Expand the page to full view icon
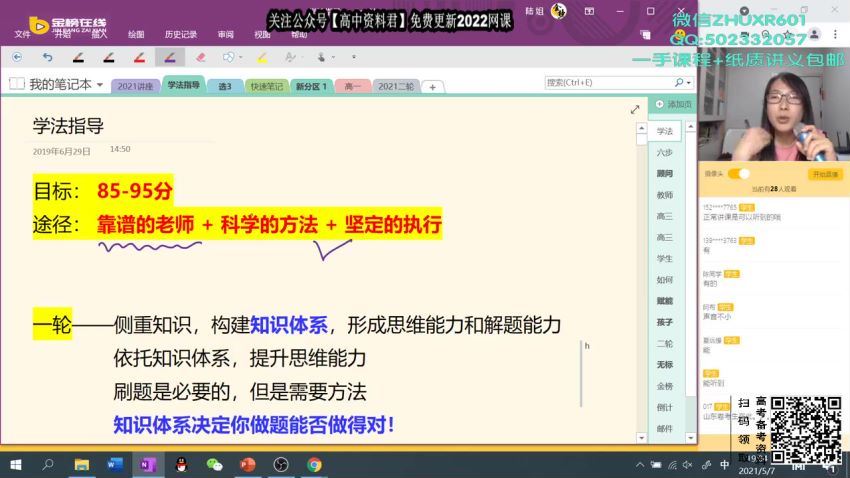 tap(635, 109)
